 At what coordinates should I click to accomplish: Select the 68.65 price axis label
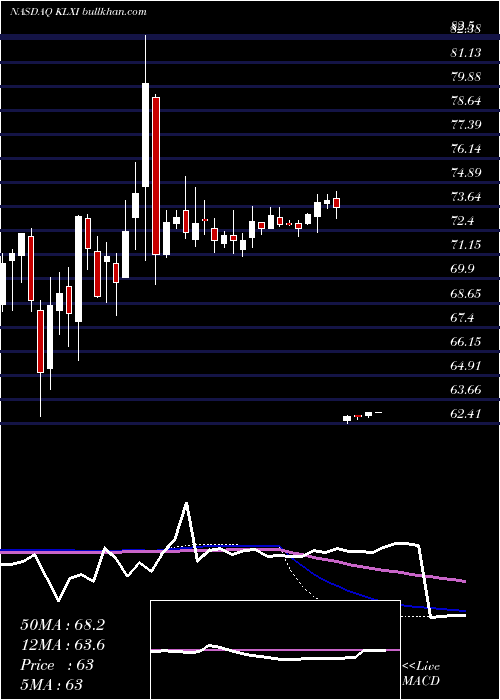pos(466,294)
